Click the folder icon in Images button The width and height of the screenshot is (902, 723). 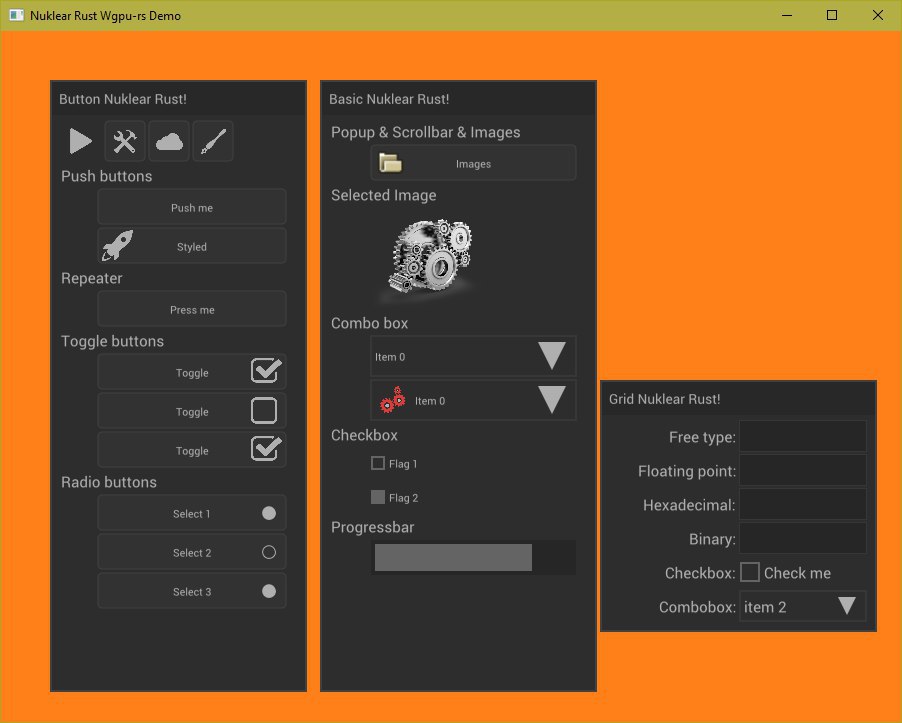391,163
